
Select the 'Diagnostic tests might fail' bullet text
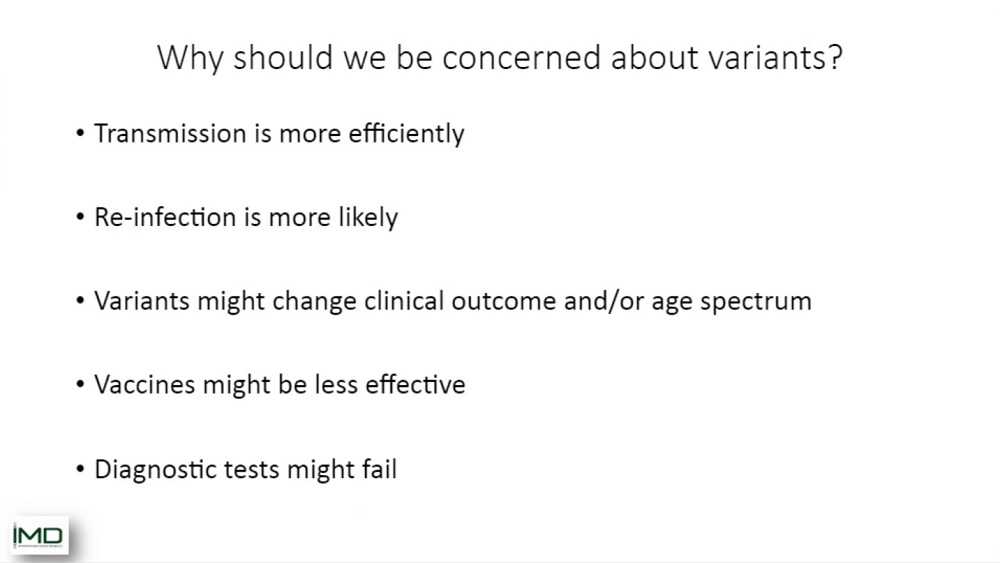tap(246, 470)
